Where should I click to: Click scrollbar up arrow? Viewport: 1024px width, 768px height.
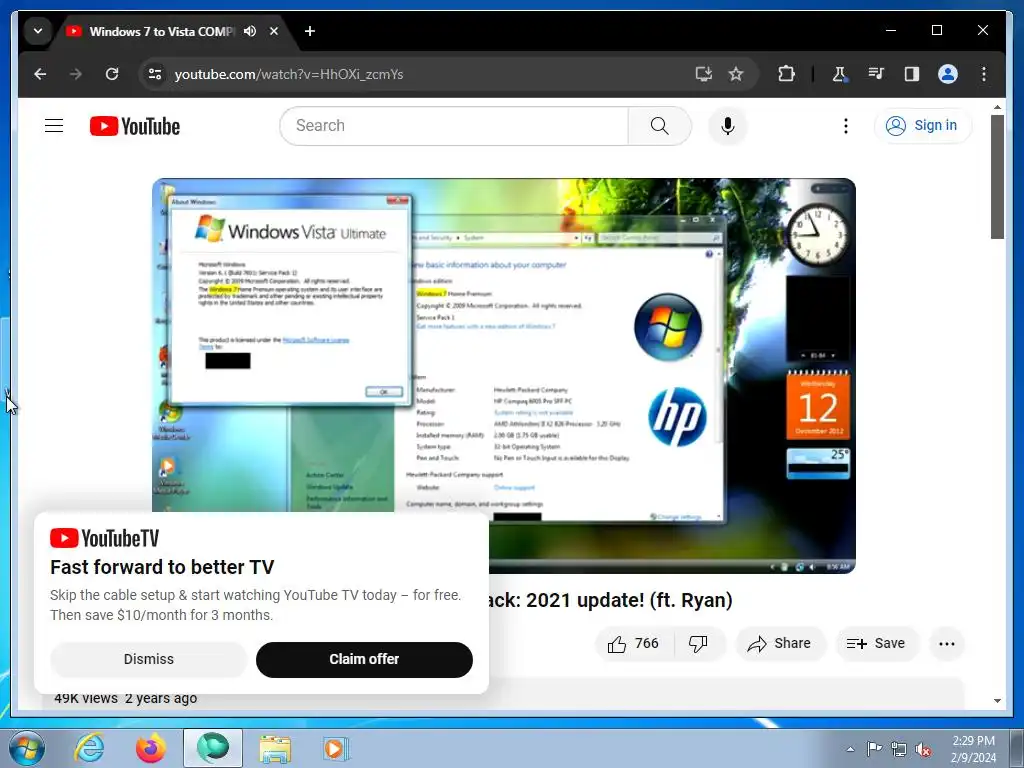997,106
